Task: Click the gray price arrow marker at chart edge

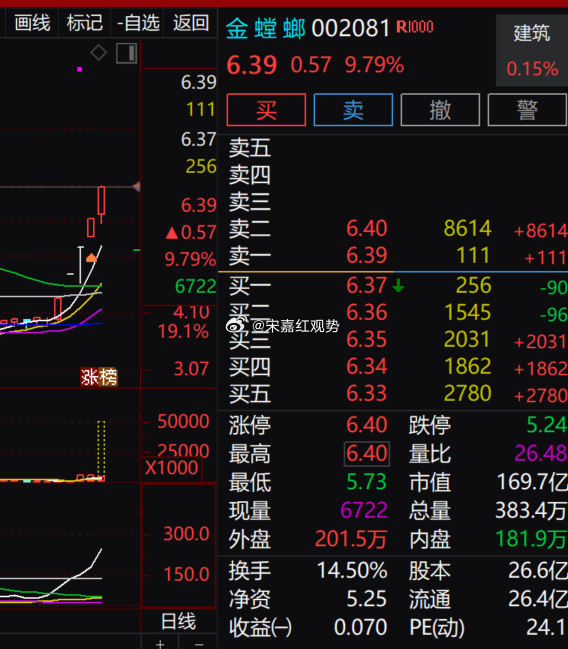Action: [137, 187]
